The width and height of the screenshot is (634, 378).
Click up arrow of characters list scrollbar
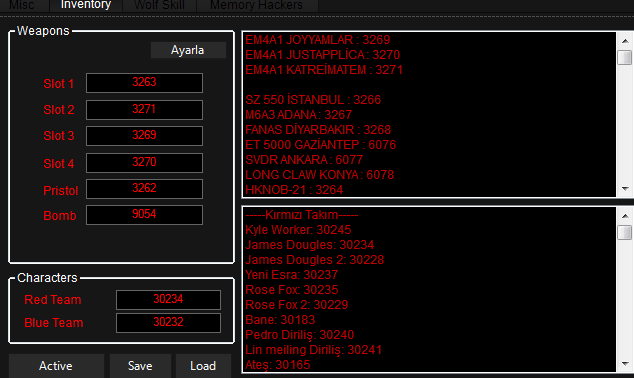(625, 216)
